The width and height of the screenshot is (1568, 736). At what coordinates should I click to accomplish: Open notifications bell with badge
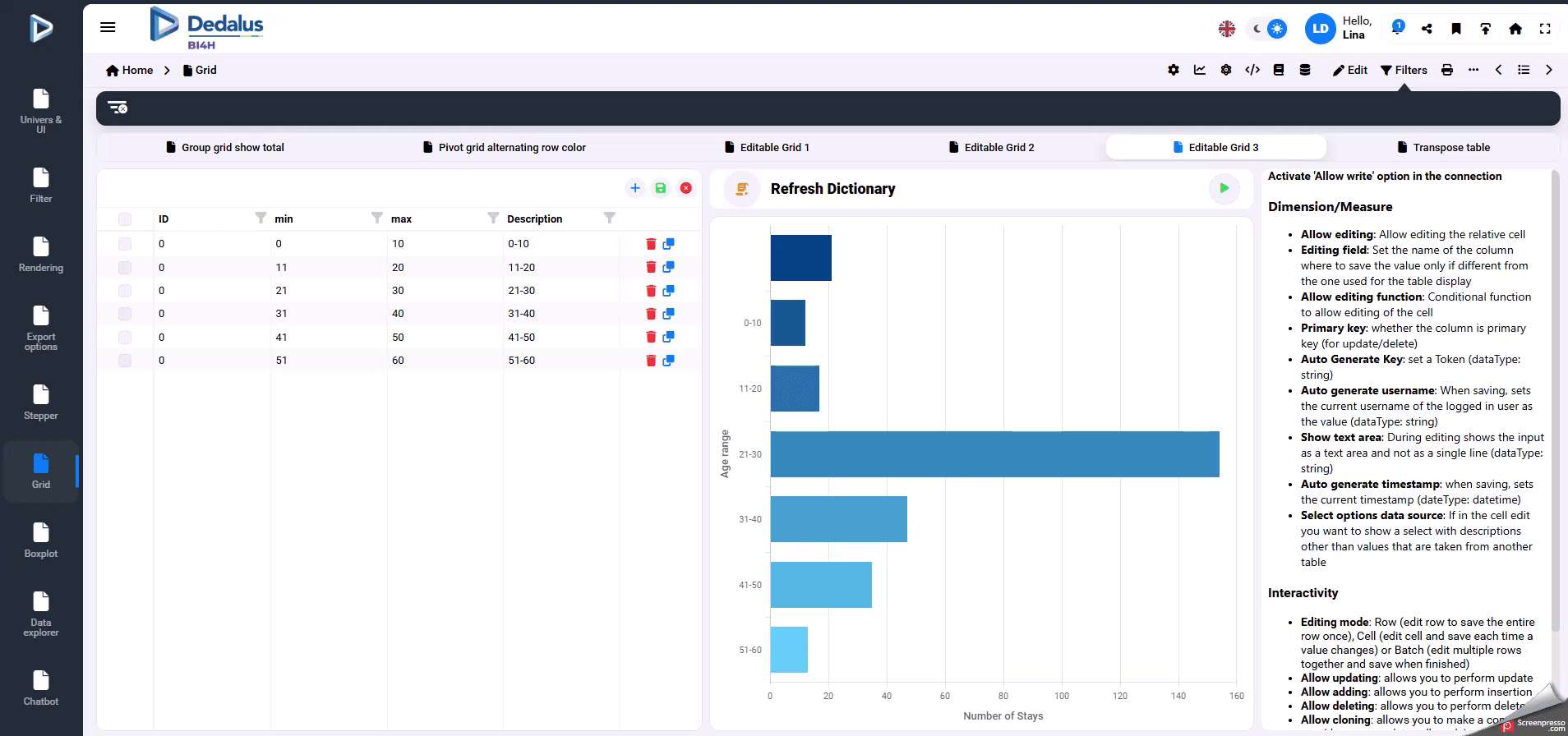pyautogui.click(x=1396, y=28)
